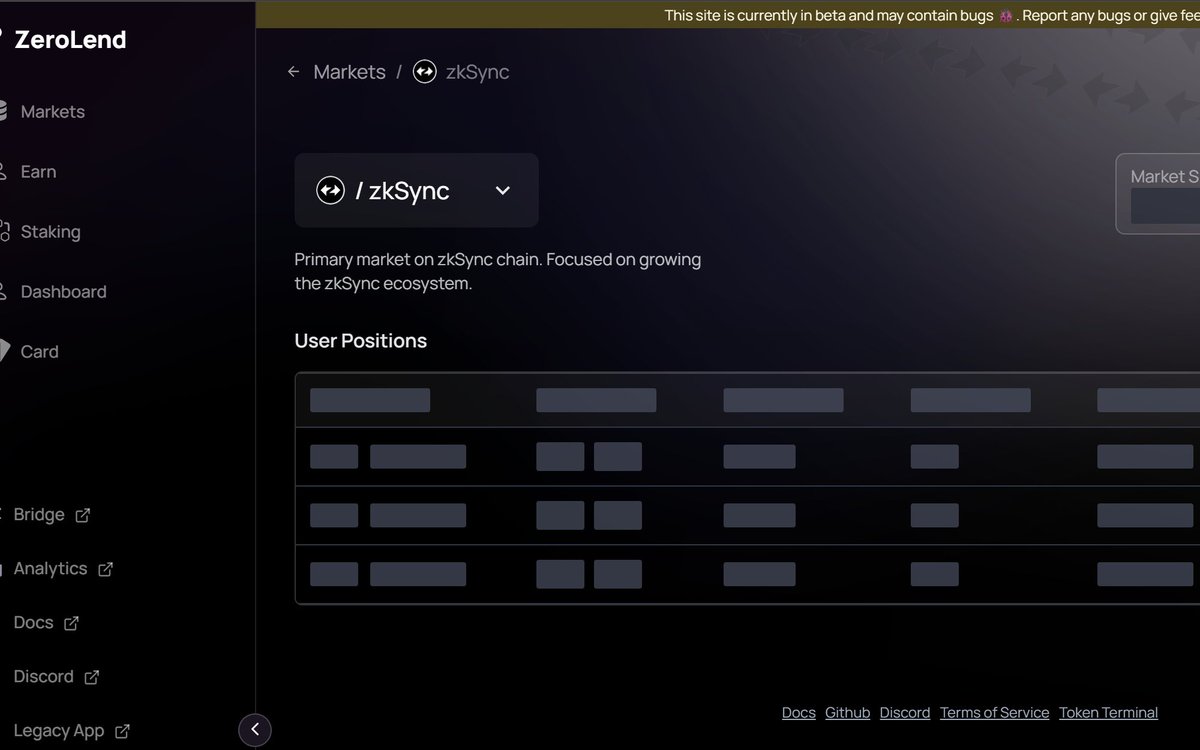Collapse the sidebar with chevron button
Viewport: 1200px width, 750px height.
[255, 729]
